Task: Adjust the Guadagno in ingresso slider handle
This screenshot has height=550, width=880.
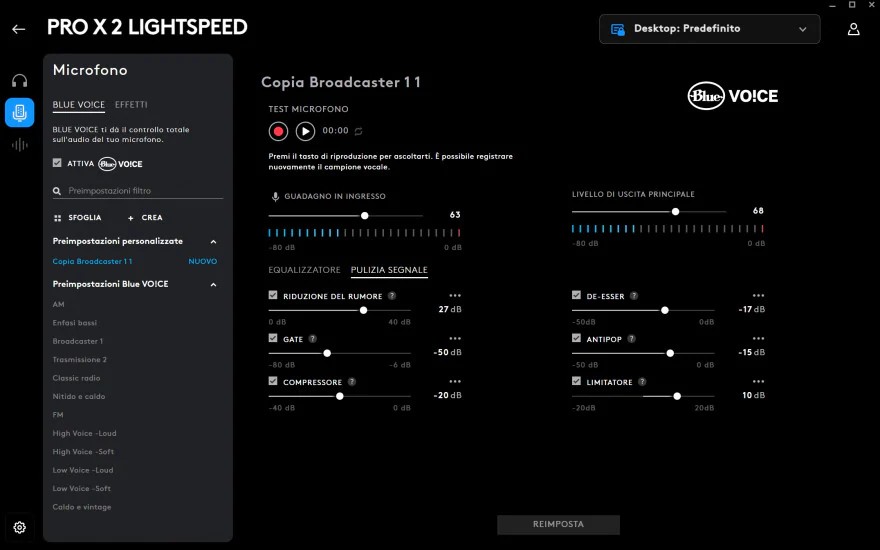Action: coord(365,216)
